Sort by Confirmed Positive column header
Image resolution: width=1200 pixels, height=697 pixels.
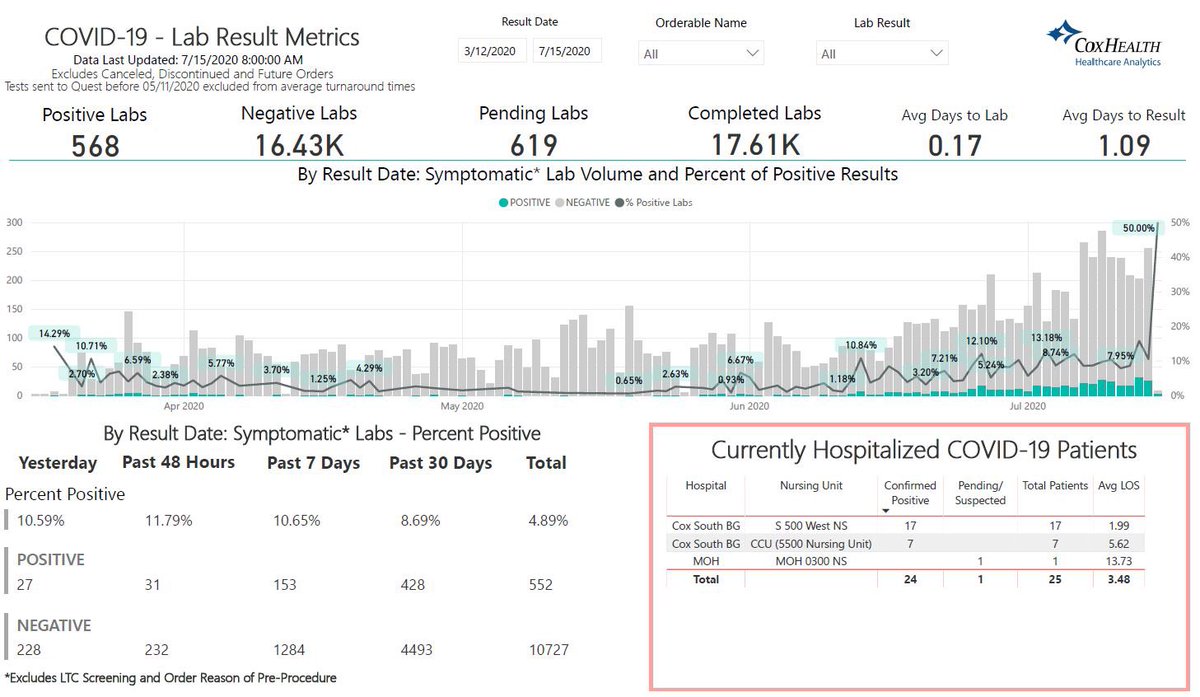910,492
